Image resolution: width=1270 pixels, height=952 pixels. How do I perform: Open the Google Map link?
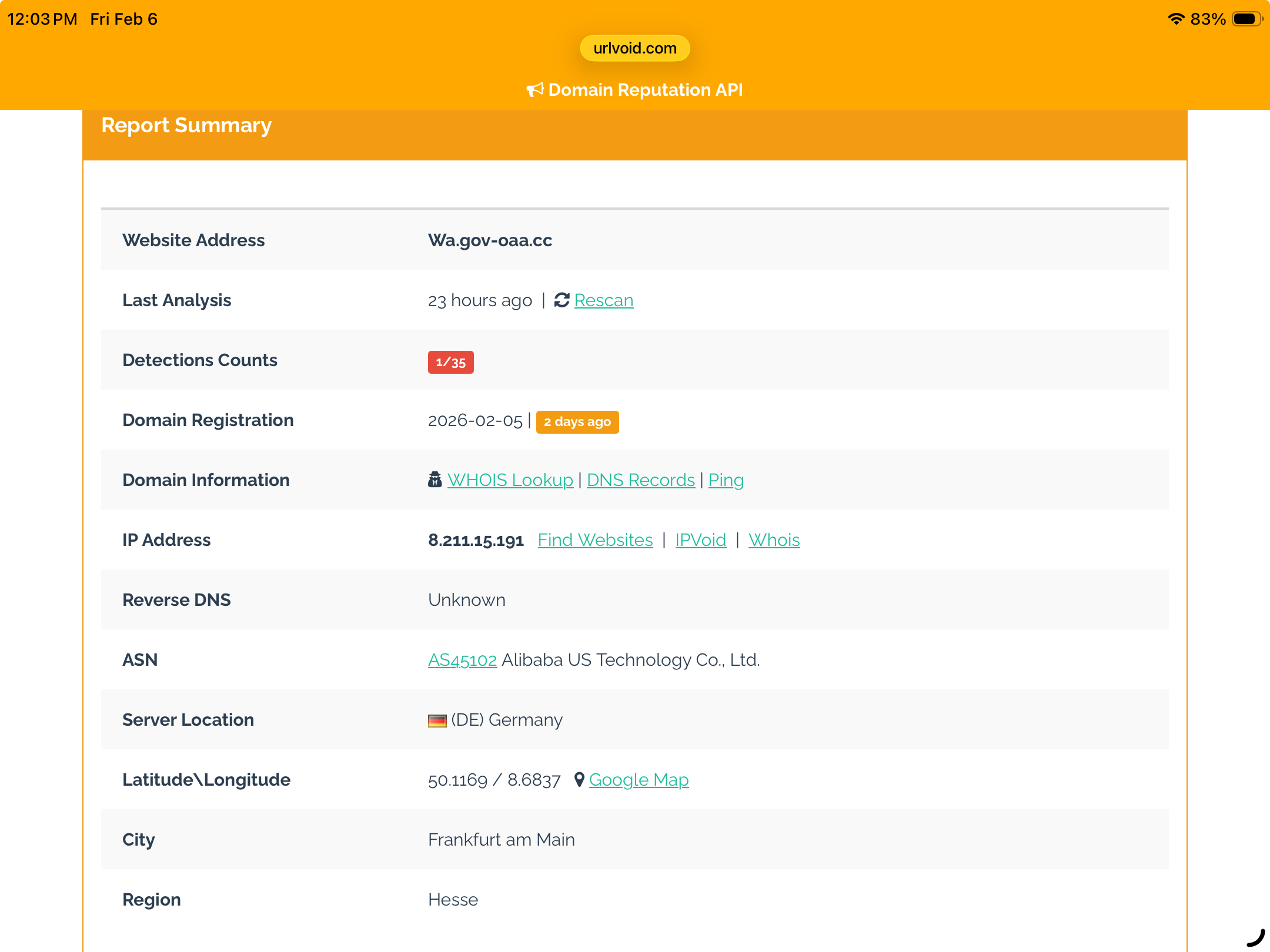pos(639,780)
